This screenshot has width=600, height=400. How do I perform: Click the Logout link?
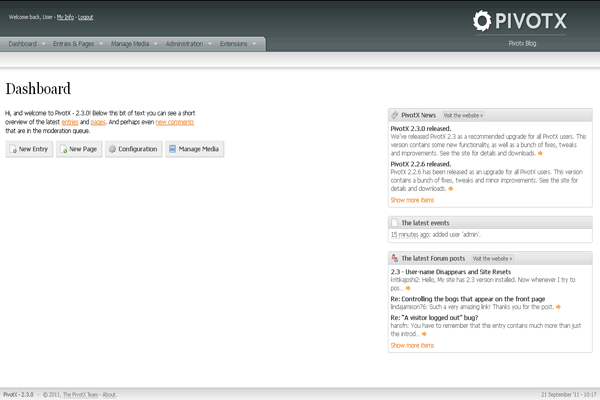pos(85,17)
